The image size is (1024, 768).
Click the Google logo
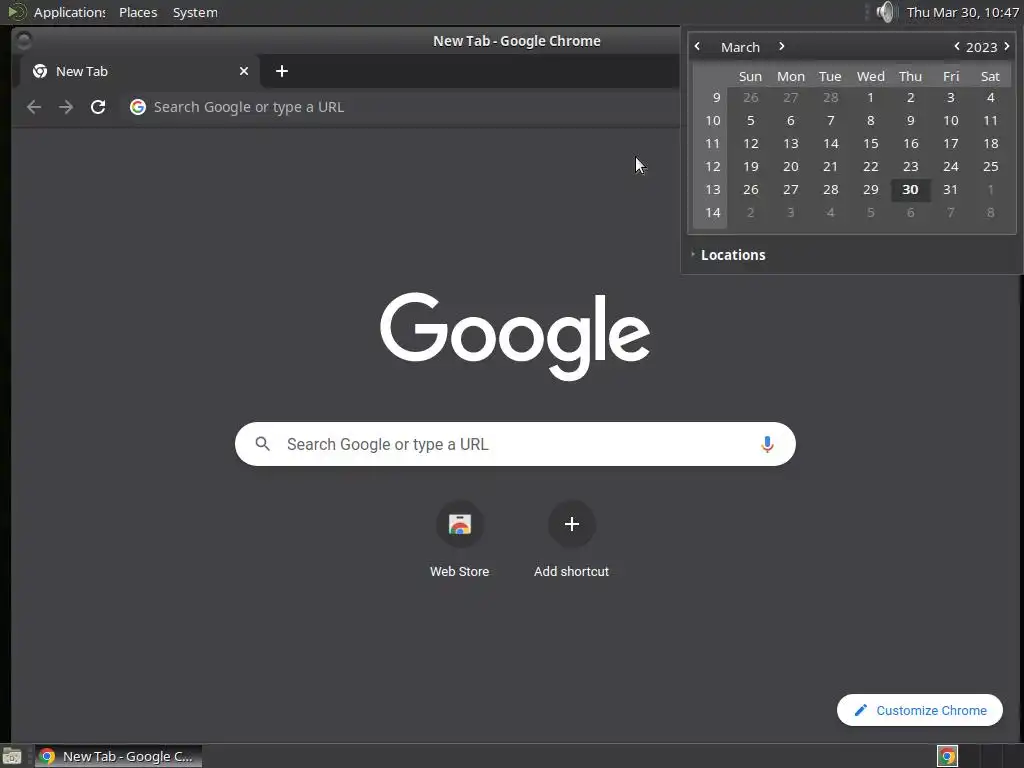point(515,336)
